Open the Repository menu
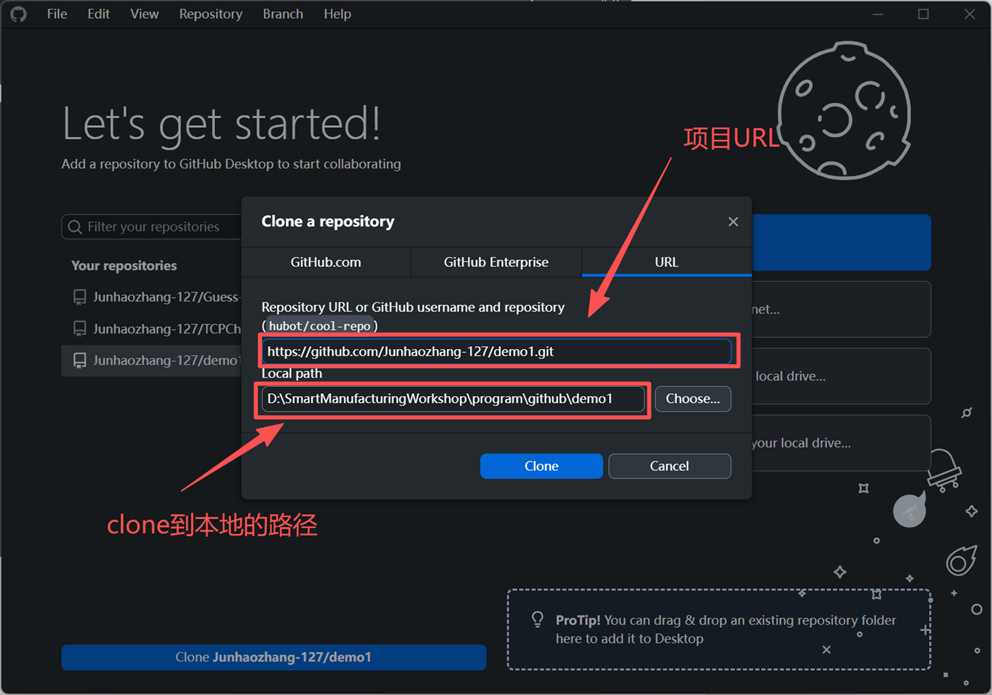The width and height of the screenshot is (992, 695). tap(211, 14)
